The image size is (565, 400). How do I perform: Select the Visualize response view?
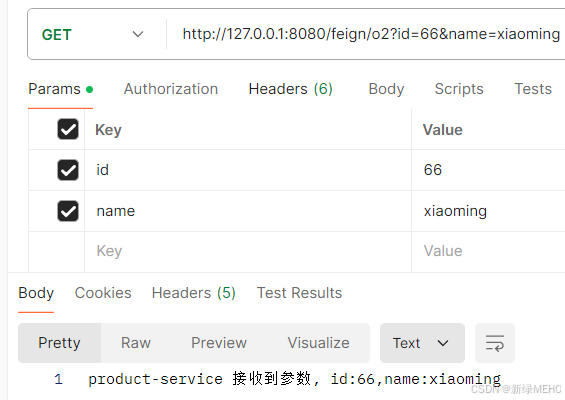coord(319,343)
